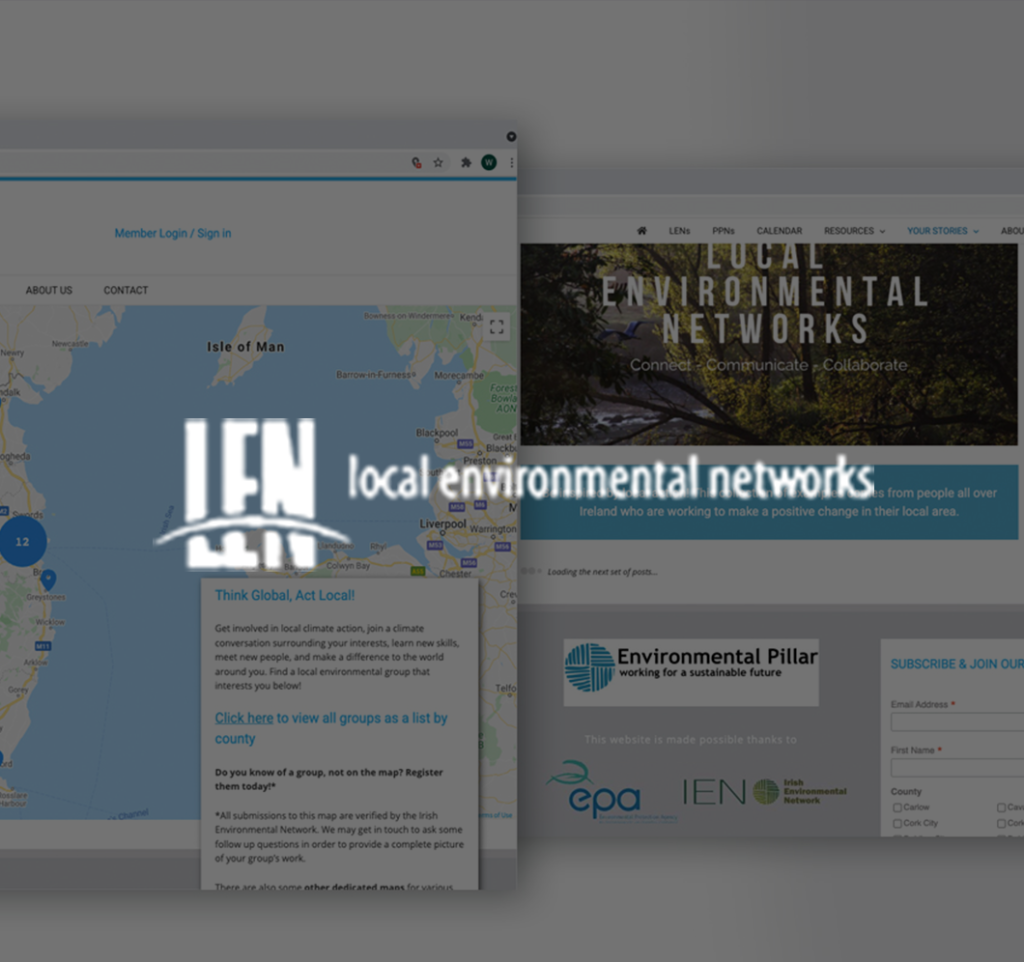Click the Local Environmental Networks hero banner

click(769, 344)
